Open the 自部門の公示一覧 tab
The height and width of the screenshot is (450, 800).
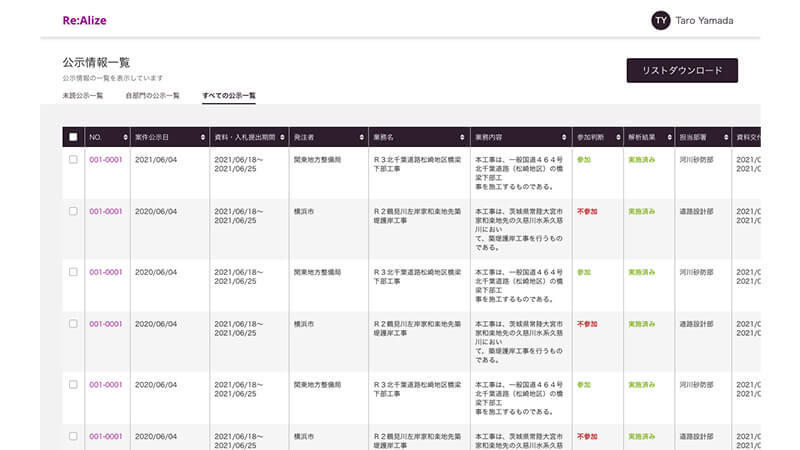(x=153, y=95)
